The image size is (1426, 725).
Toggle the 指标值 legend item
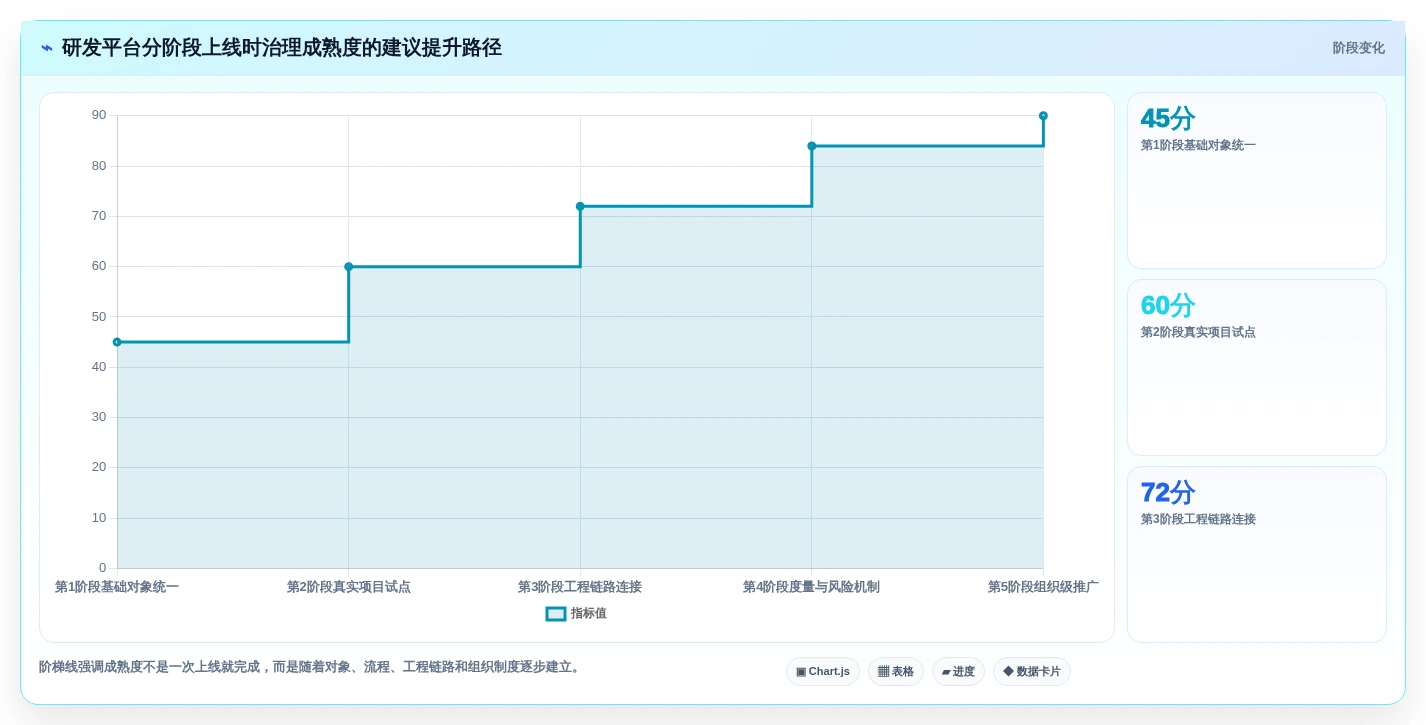[x=576, y=614]
